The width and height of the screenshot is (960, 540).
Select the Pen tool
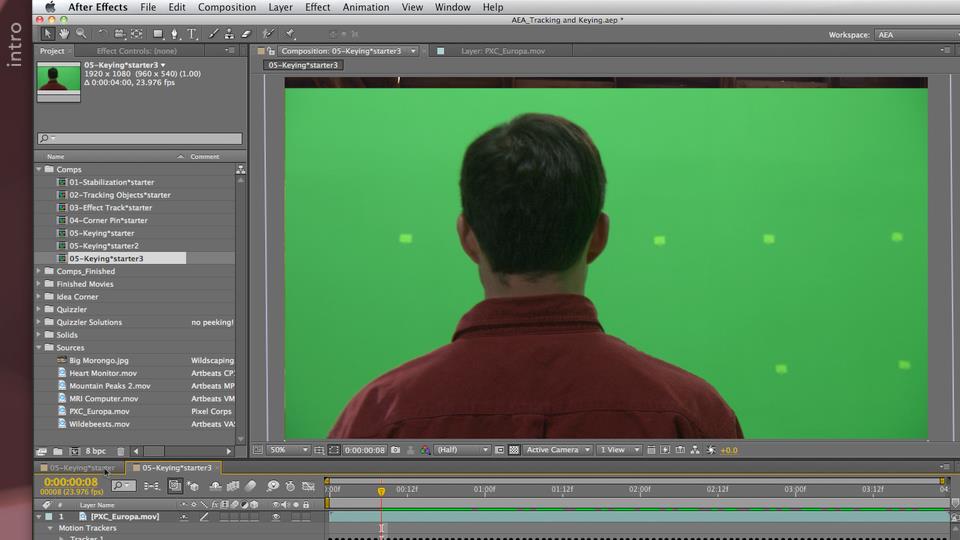coord(174,34)
